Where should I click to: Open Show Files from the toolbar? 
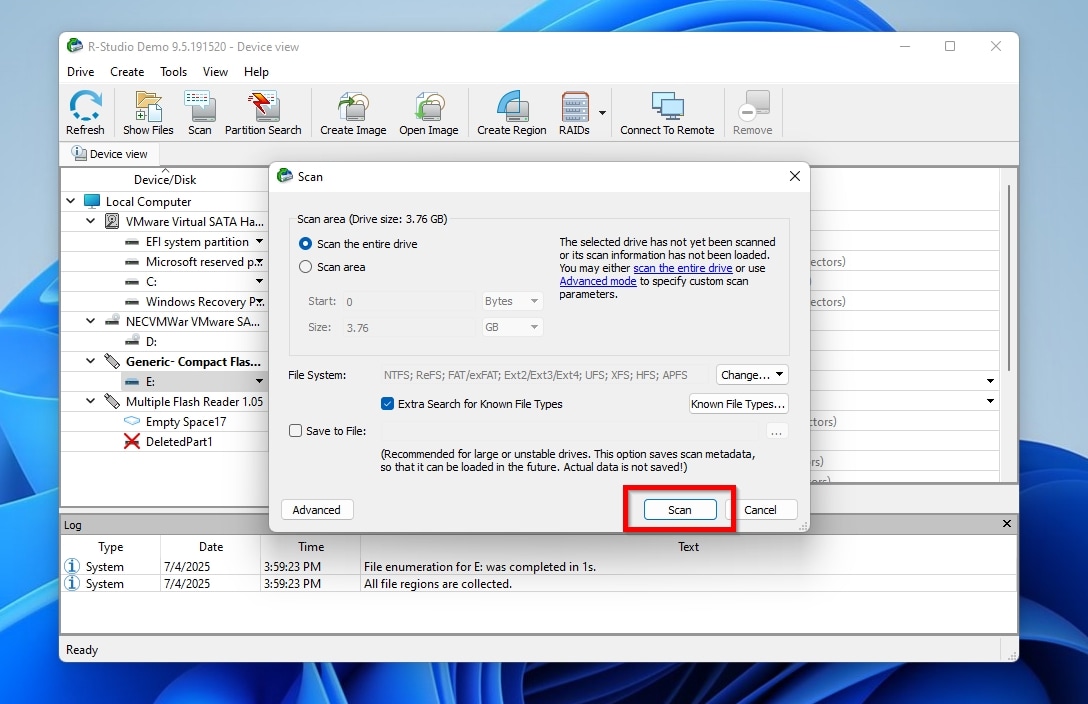pos(148,112)
